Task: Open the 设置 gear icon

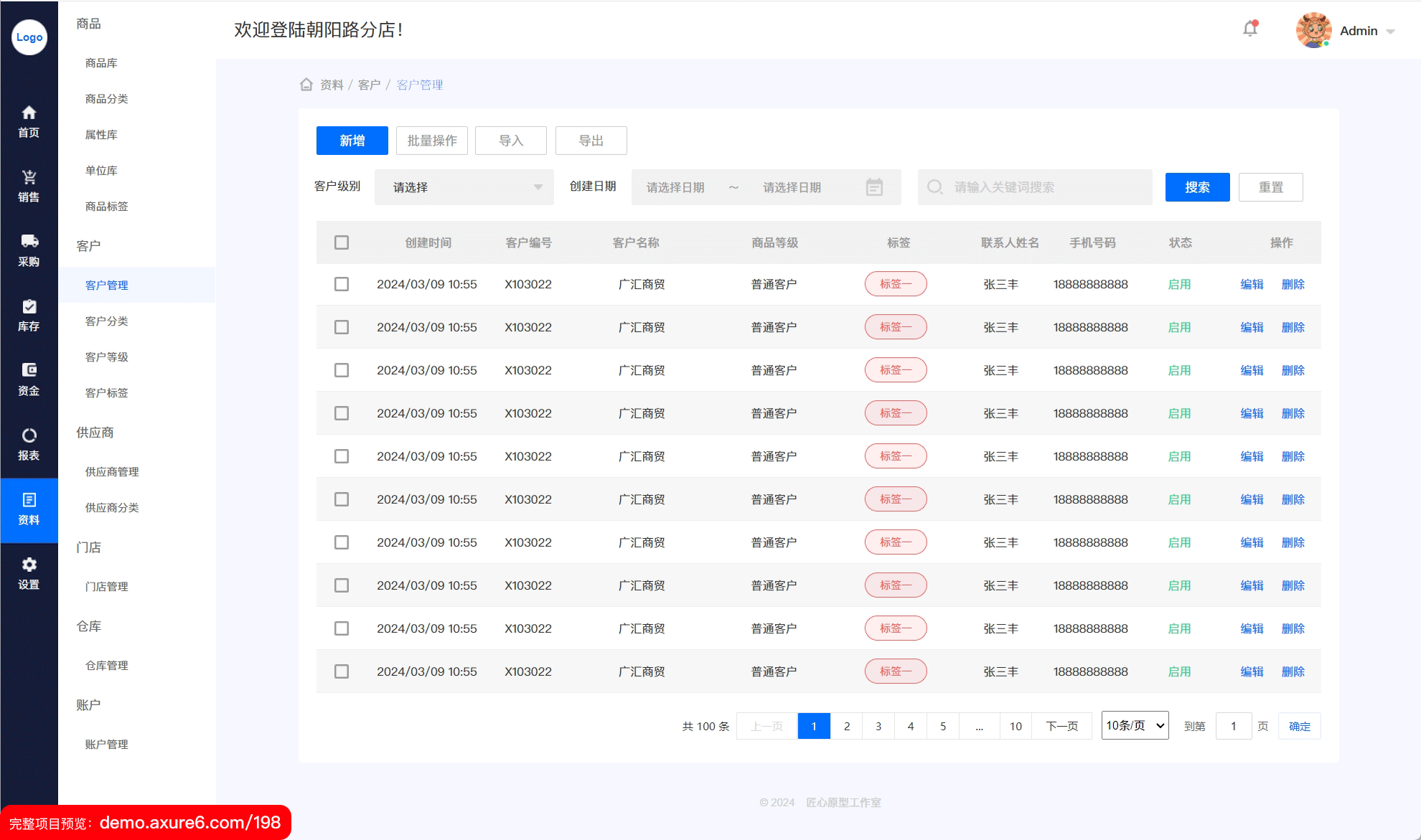Action: point(29,565)
